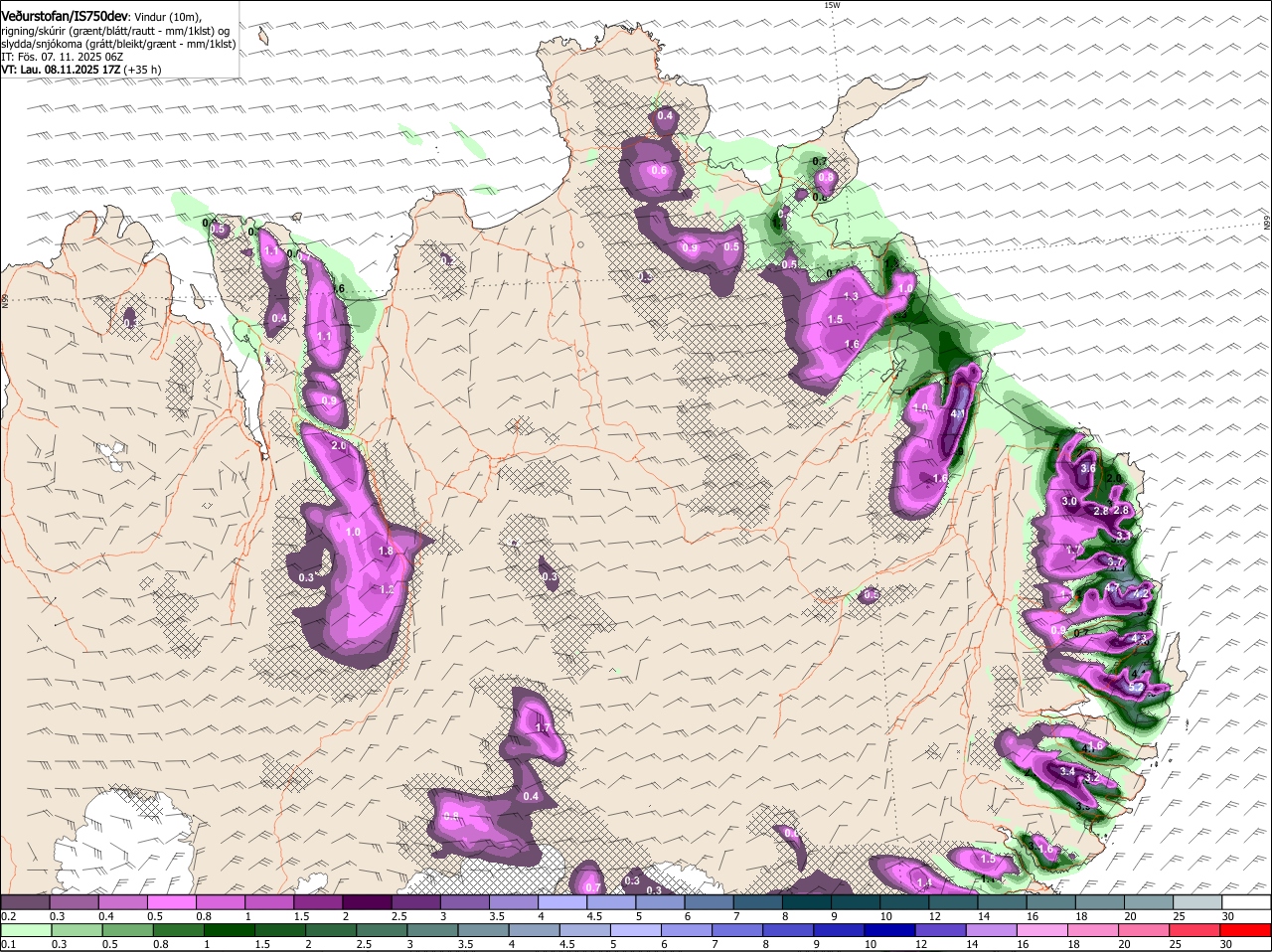
Task: Click the '1.8' precipitation value on map
Action: [387, 552]
